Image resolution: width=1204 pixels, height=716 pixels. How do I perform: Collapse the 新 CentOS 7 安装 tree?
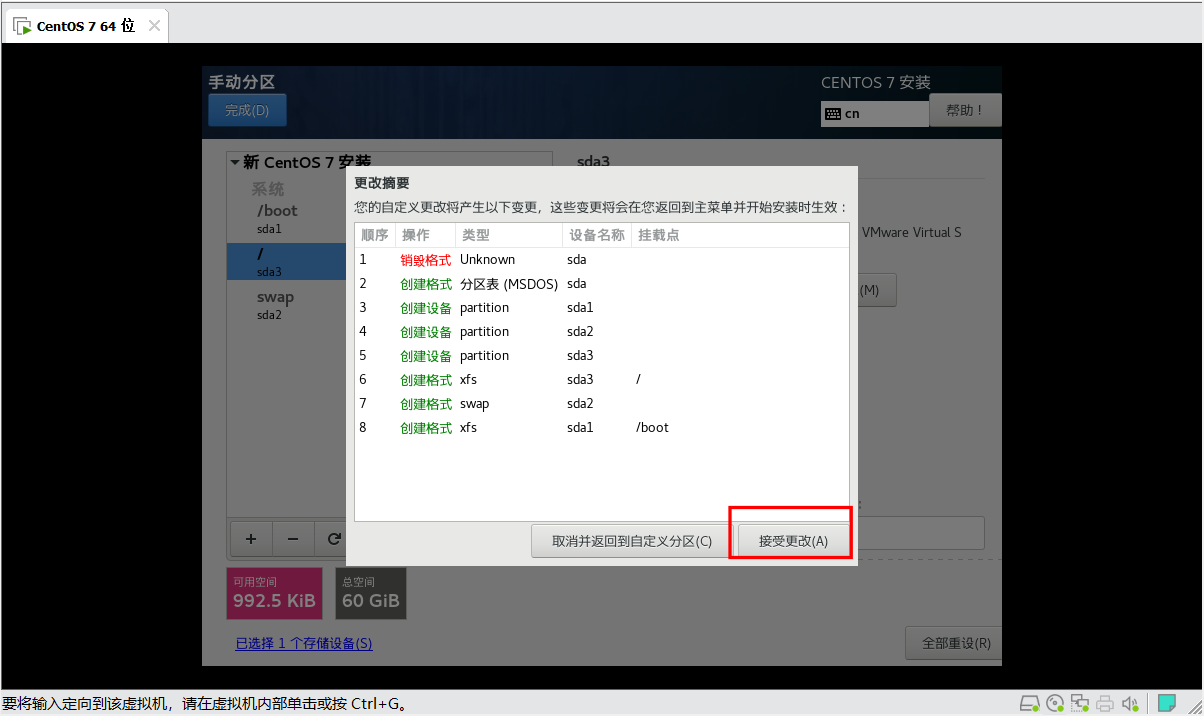click(235, 162)
